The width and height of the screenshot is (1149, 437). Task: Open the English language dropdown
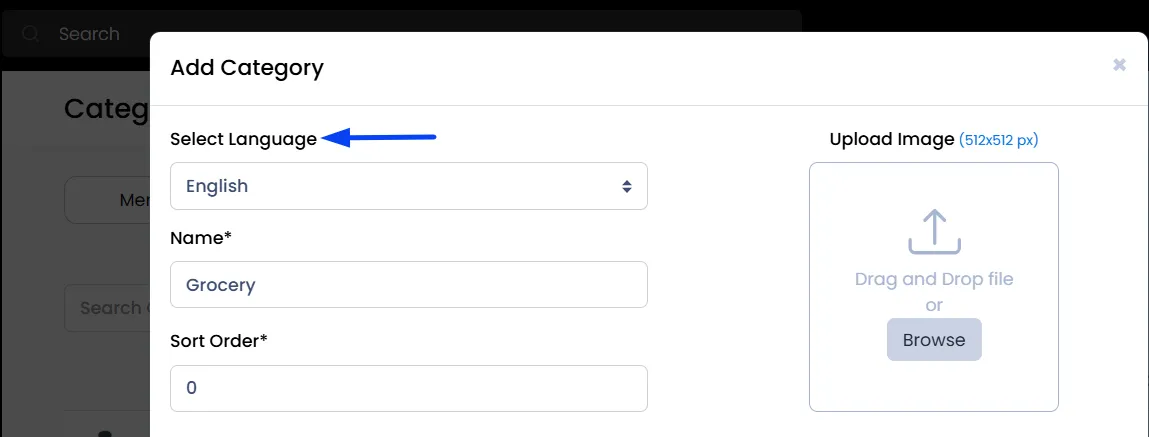pyautogui.click(x=409, y=186)
